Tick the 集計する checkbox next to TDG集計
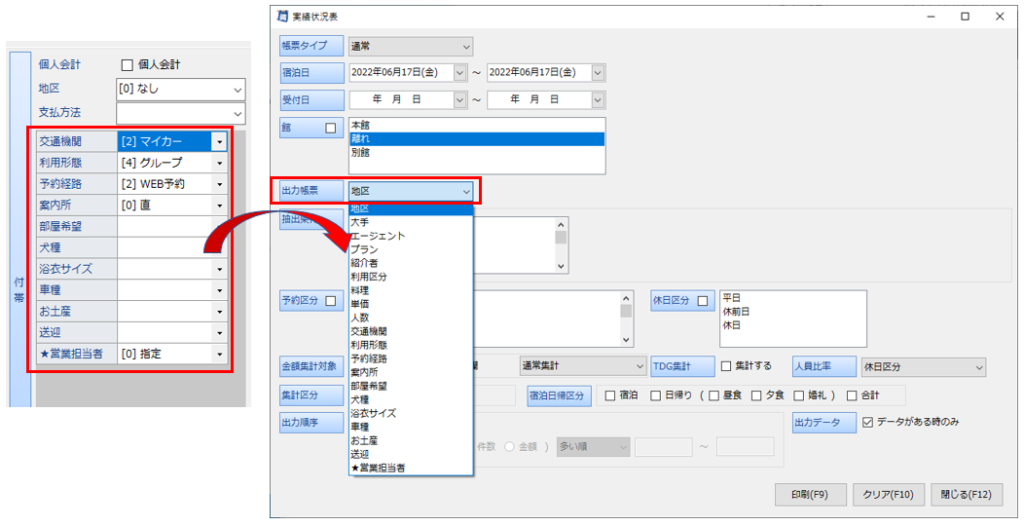 (x=726, y=367)
